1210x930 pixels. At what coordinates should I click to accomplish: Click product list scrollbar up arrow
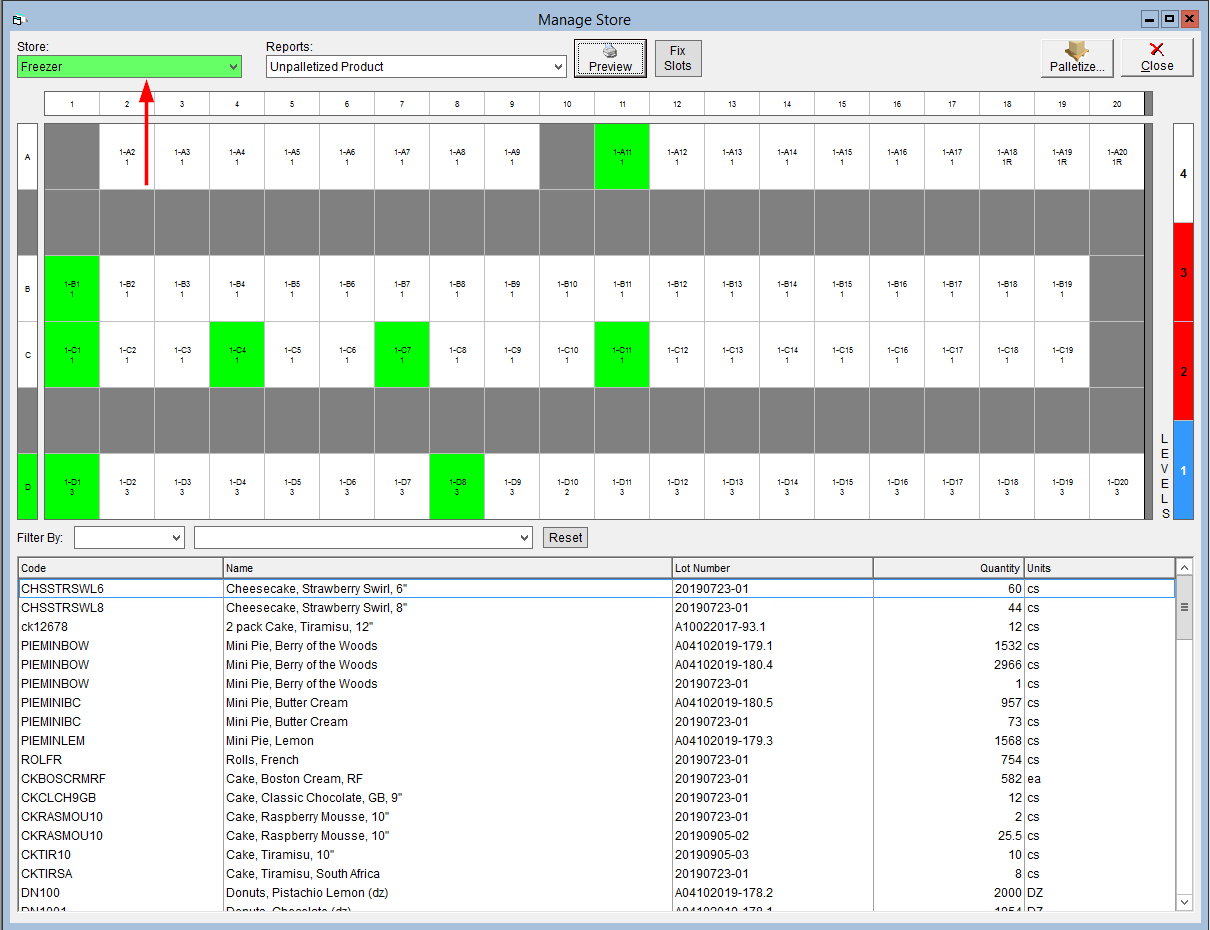pyautogui.click(x=1185, y=567)
